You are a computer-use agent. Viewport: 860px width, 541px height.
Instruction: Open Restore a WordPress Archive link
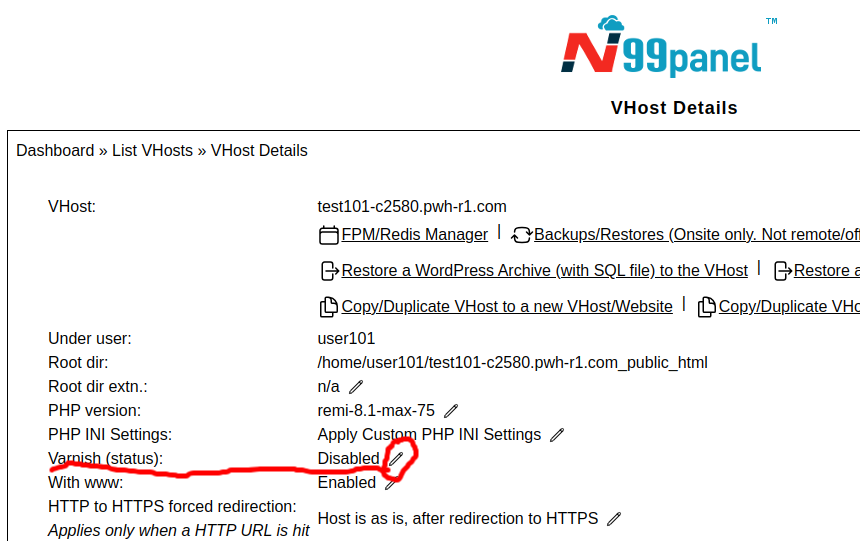[544, 271]
